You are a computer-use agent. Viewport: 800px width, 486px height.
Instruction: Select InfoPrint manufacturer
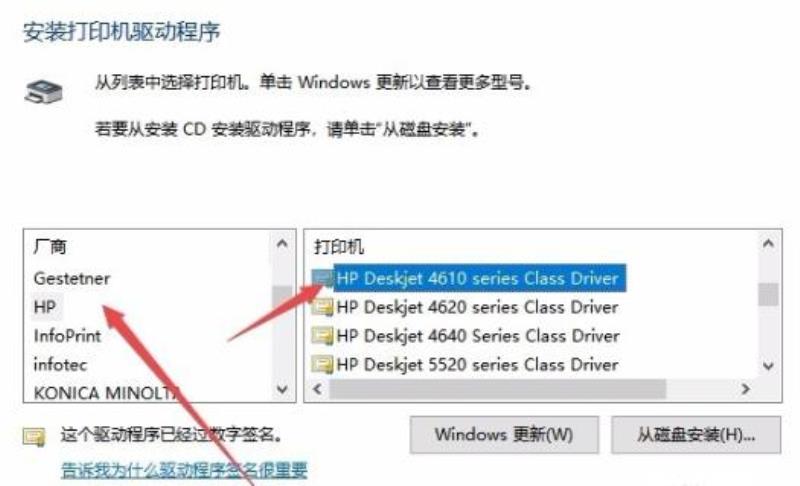pyautogui.click(x=67, y=336)
